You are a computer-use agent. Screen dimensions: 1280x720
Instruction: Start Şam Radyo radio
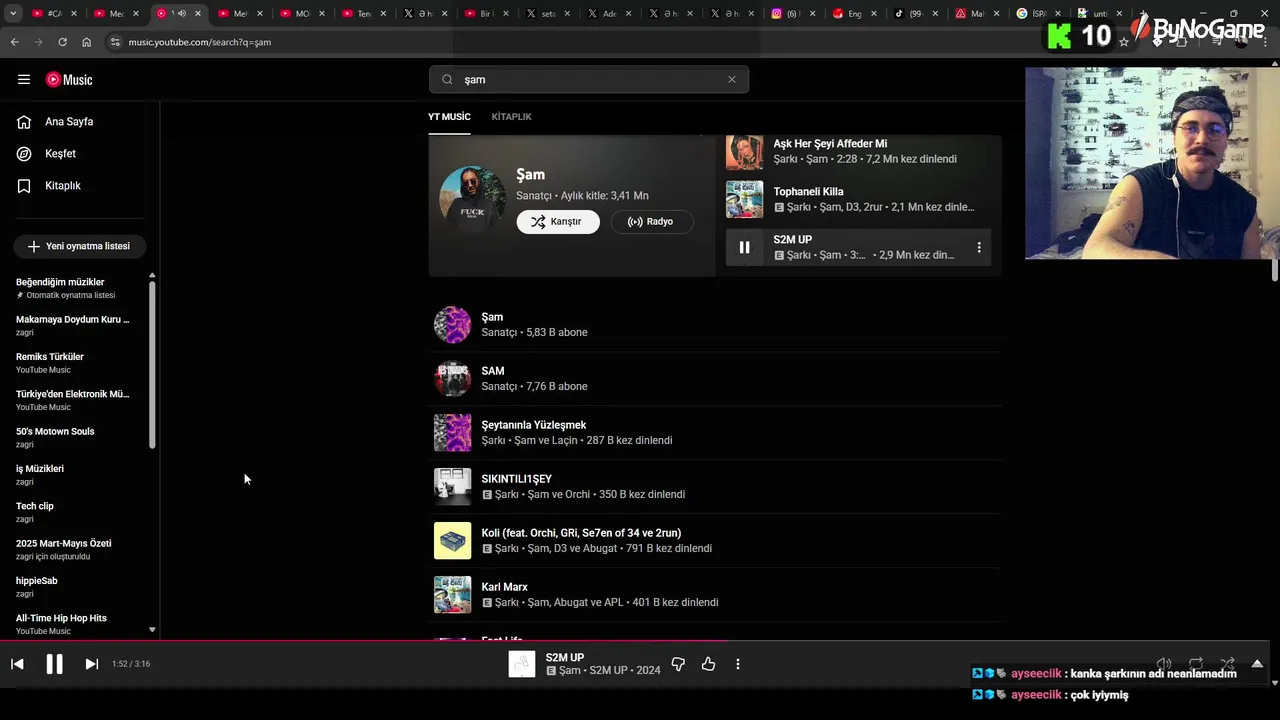tap(651, 222)
